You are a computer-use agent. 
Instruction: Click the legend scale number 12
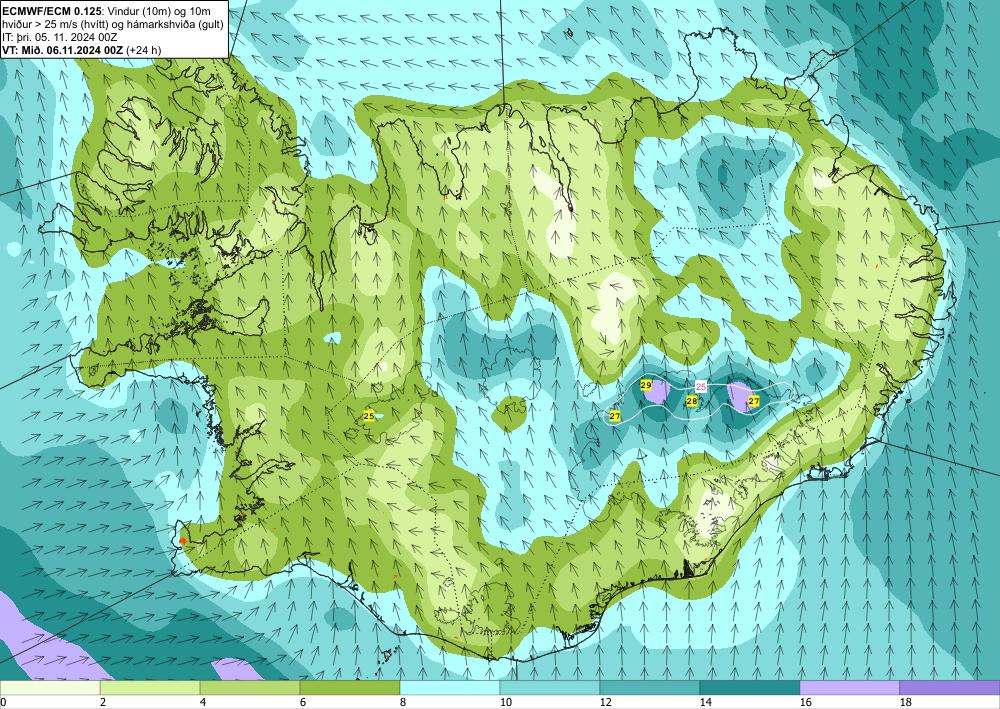tap(605, 702)
